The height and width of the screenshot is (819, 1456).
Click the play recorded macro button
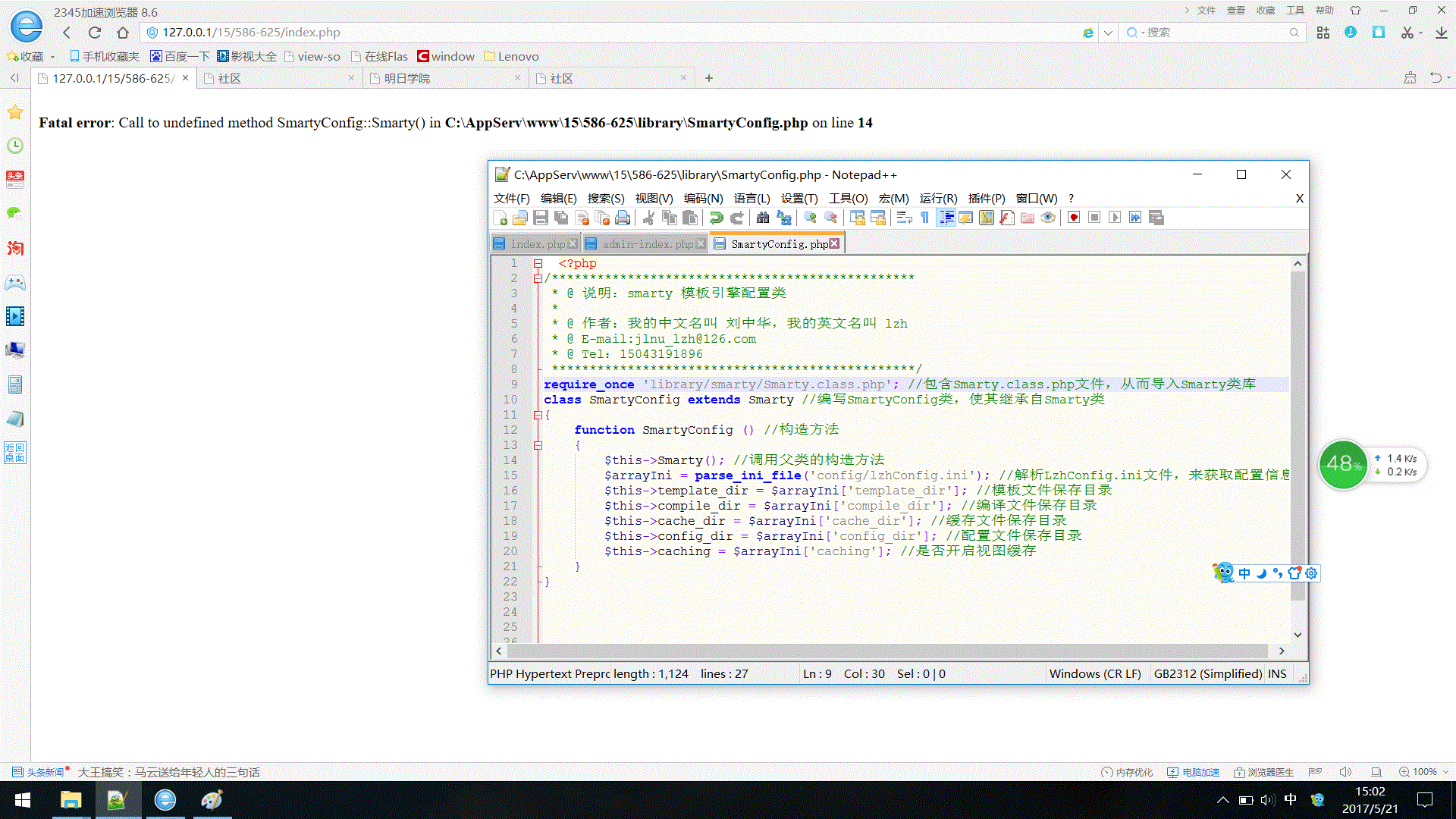(x=1115, y=218)
